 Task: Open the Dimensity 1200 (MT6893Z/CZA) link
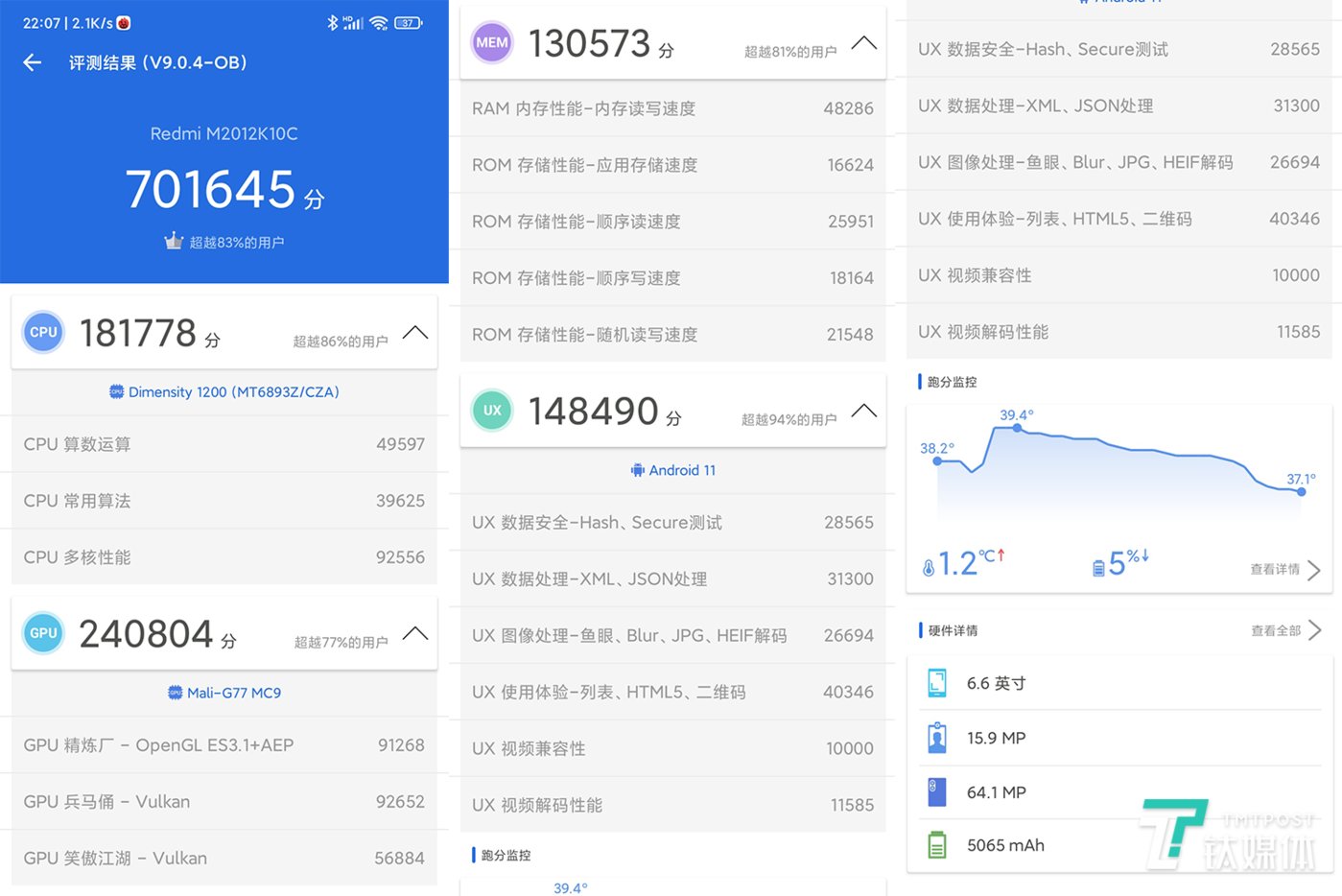[224, 391]
